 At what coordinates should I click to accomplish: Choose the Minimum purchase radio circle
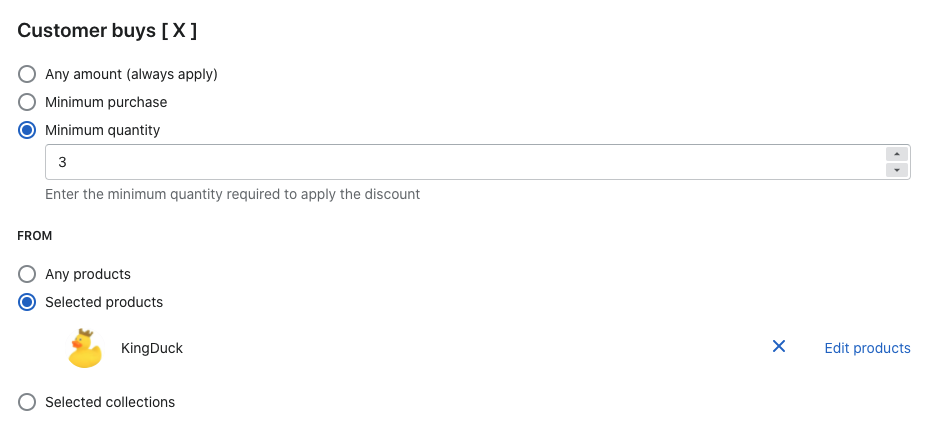[28, 102]
